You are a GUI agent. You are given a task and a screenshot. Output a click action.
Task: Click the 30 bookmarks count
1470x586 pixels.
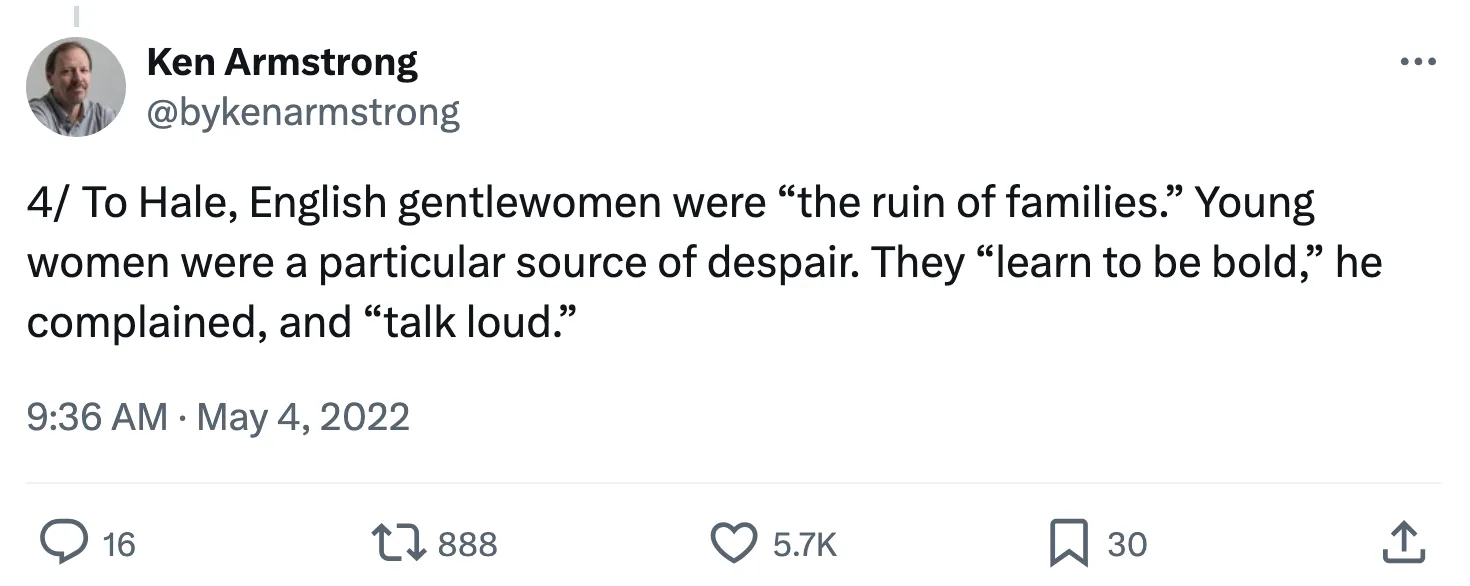pos(1126,544)
